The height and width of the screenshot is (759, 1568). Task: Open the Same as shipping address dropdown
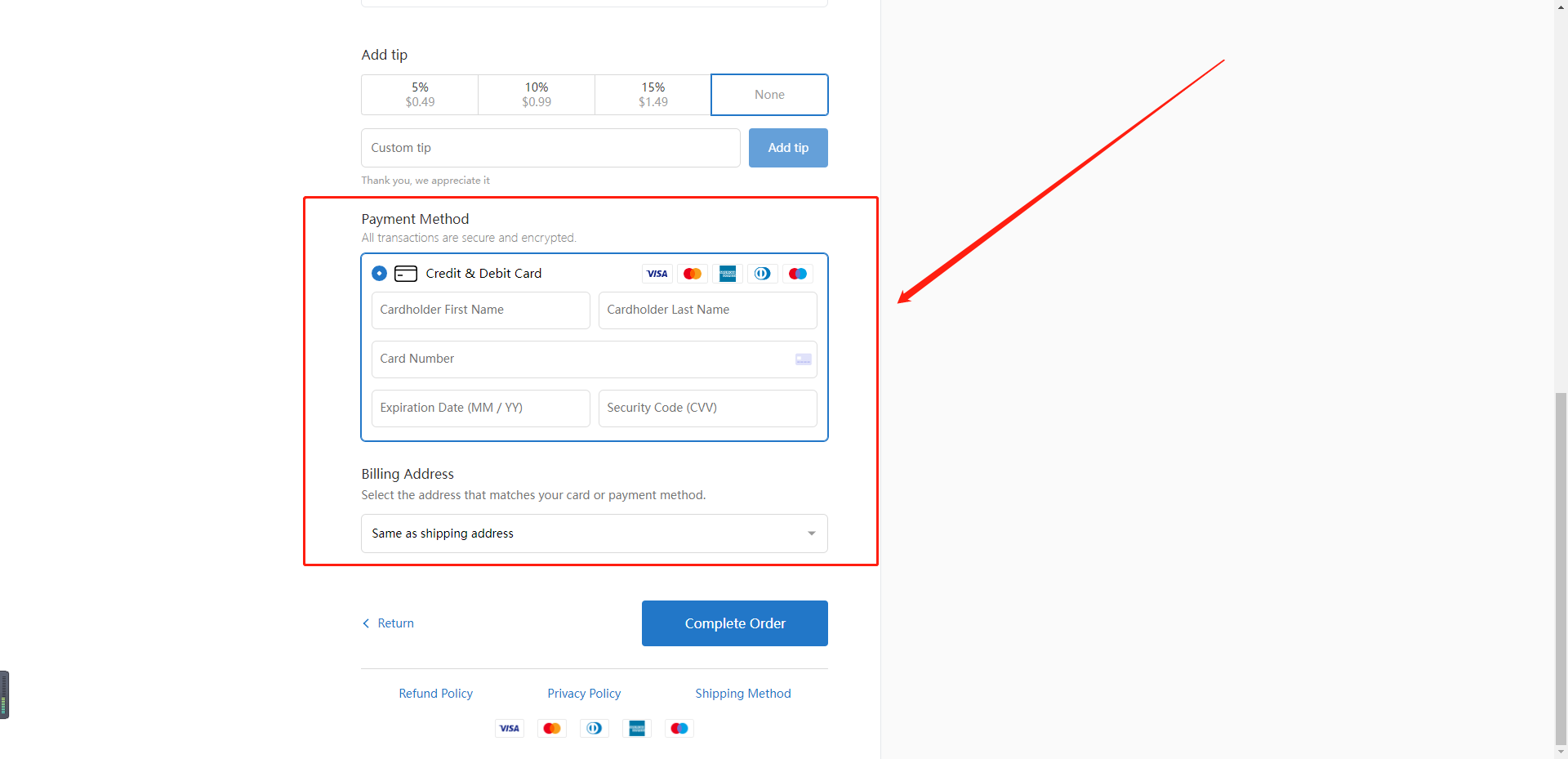(x=594, y=534)
